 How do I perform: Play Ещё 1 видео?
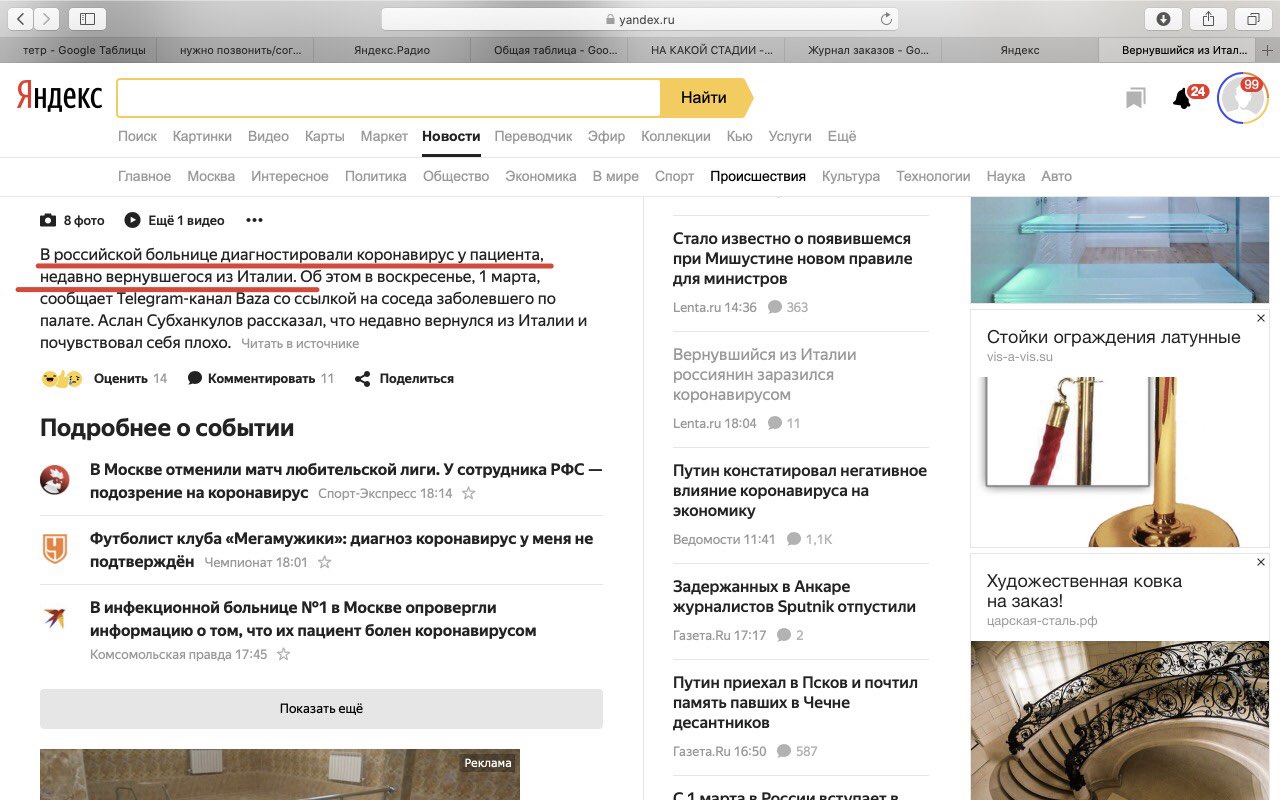(174, 220)
